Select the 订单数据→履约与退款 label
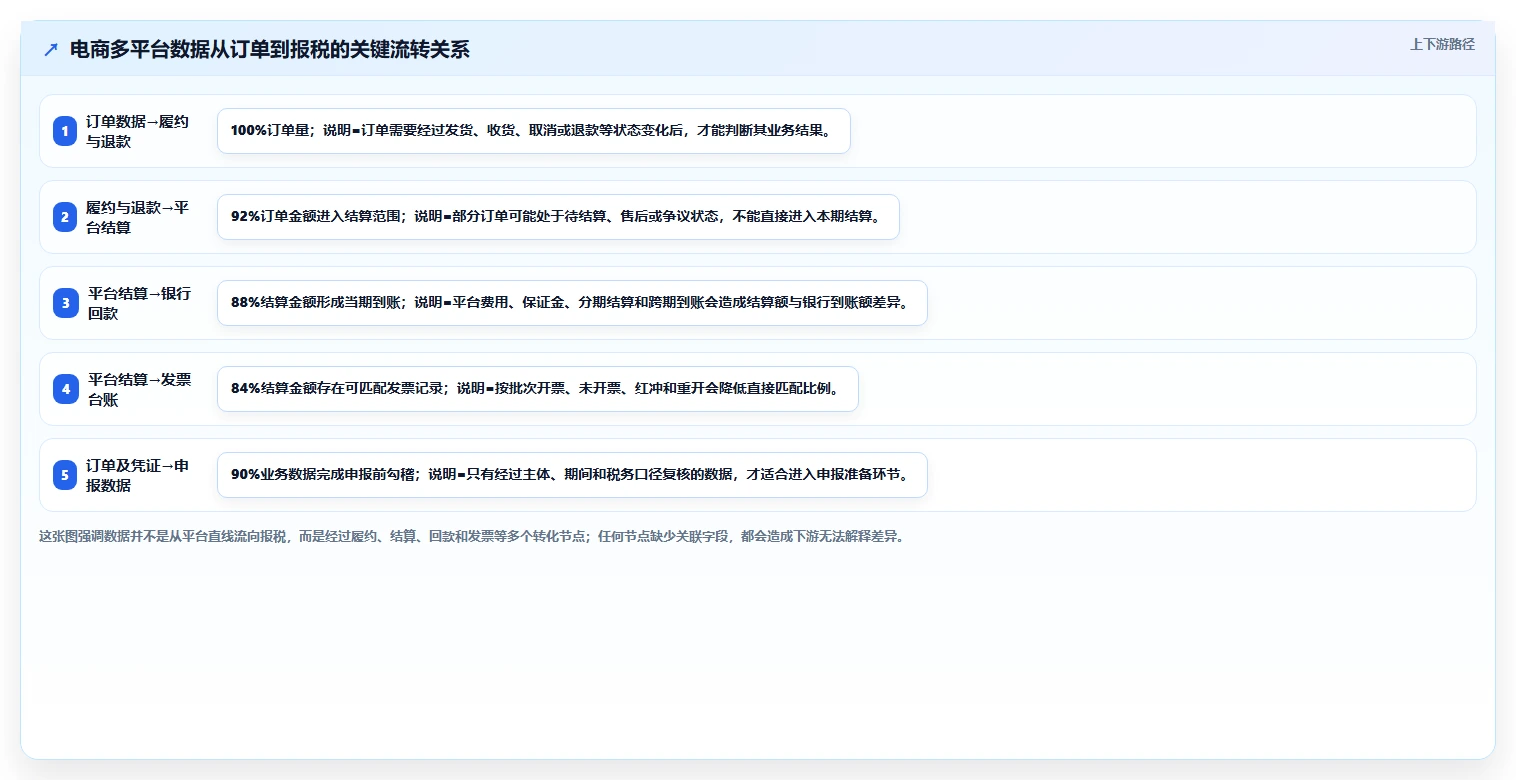 pos(137,131)
